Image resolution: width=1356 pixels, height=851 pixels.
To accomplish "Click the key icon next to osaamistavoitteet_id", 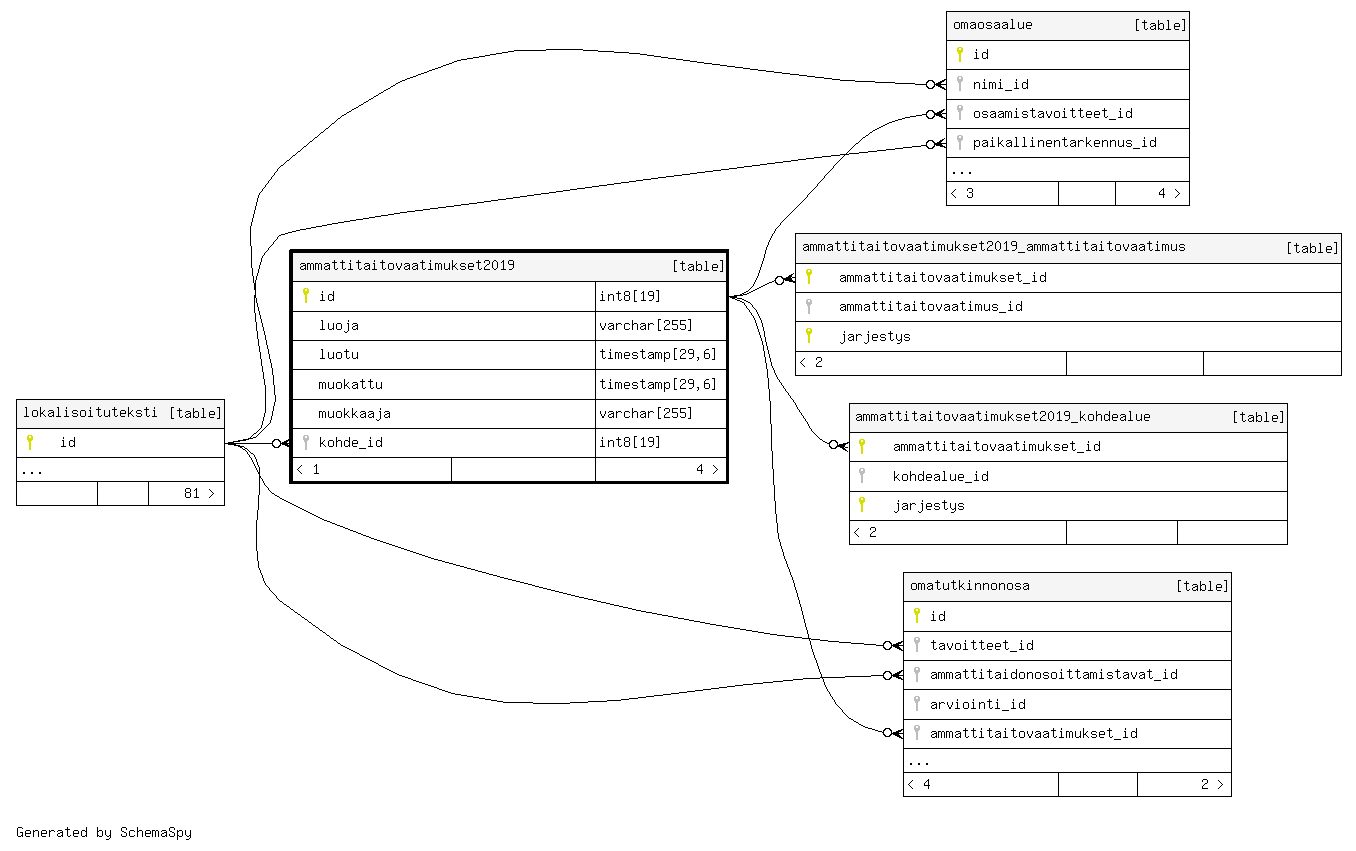I will [x=960, y=113].
